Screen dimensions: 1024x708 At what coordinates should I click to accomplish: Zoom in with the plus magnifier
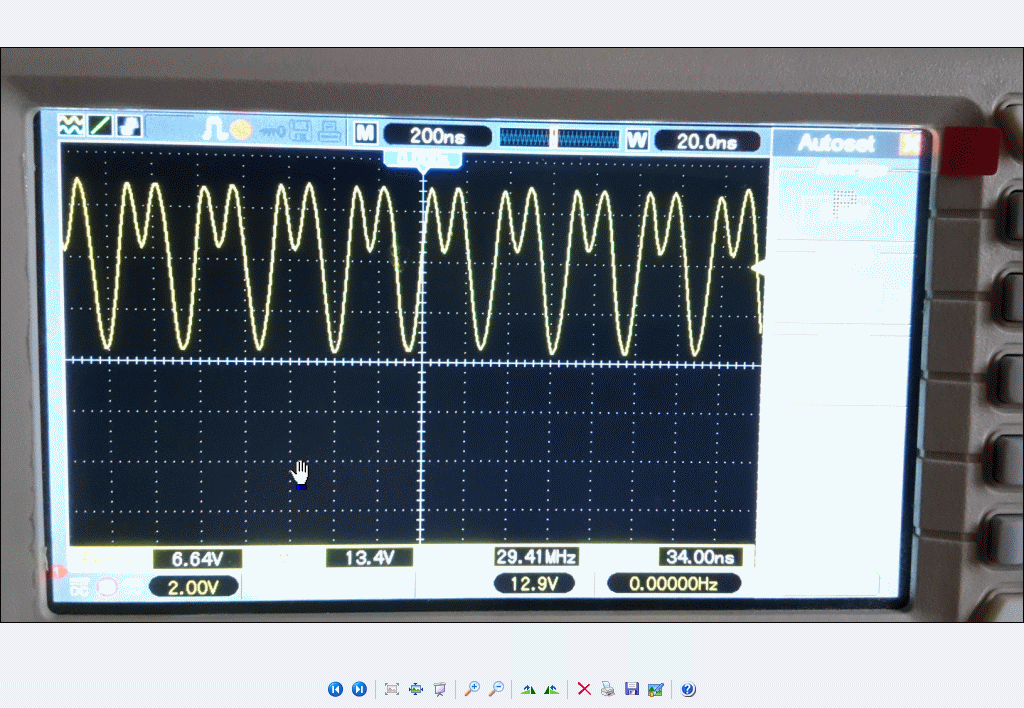[472, 689]
